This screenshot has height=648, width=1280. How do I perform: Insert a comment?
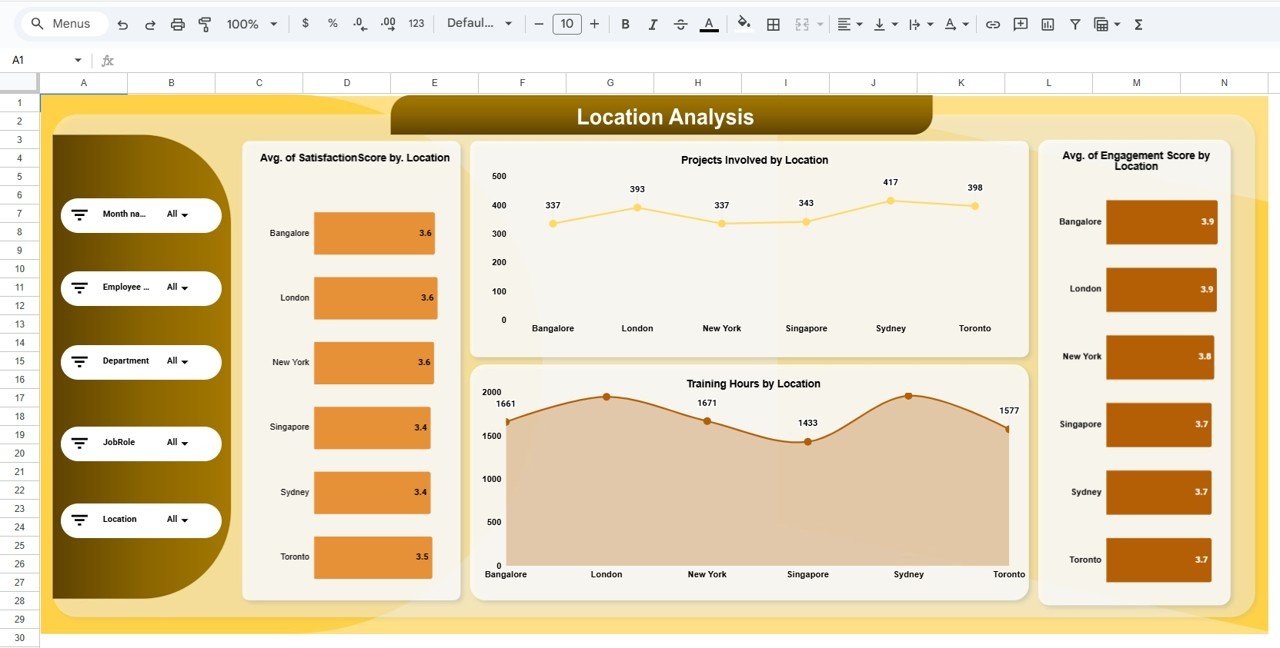coord(1020,23)
